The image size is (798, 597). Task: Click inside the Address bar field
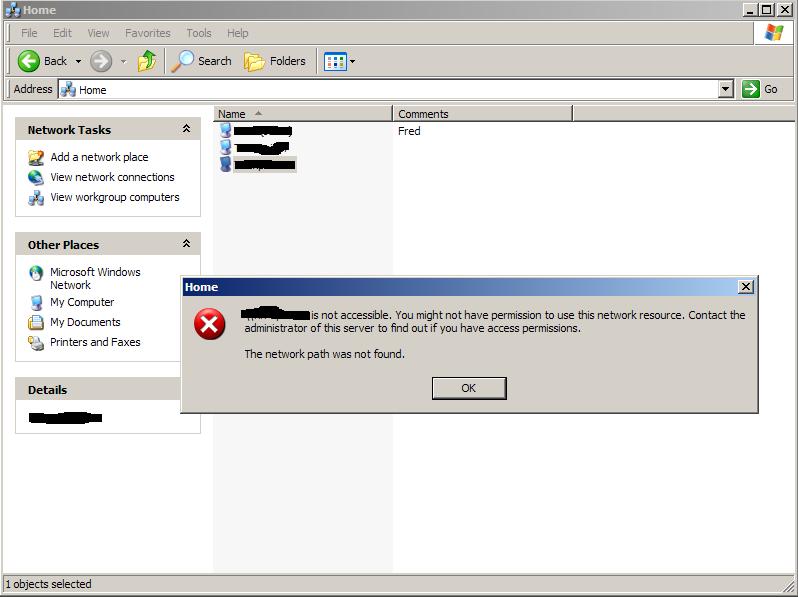coord(389,90)
